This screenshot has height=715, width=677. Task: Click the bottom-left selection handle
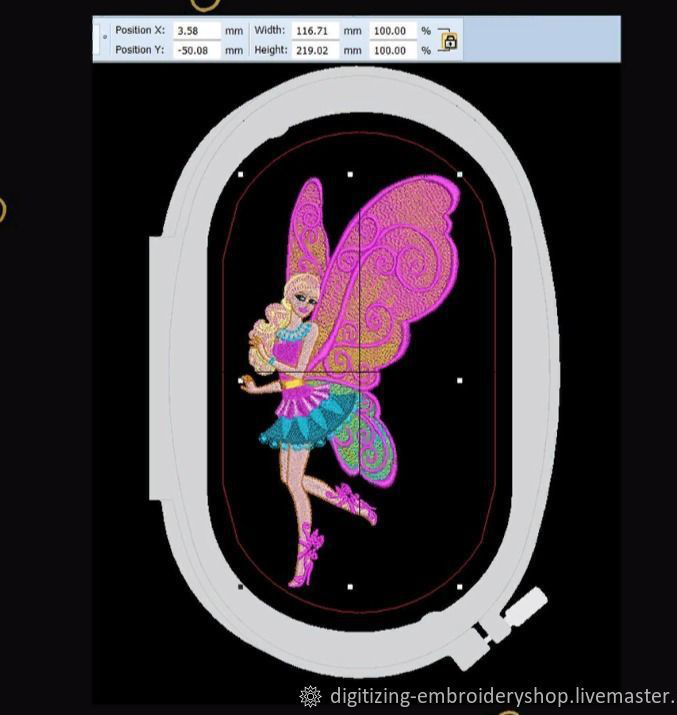[241, 587]
